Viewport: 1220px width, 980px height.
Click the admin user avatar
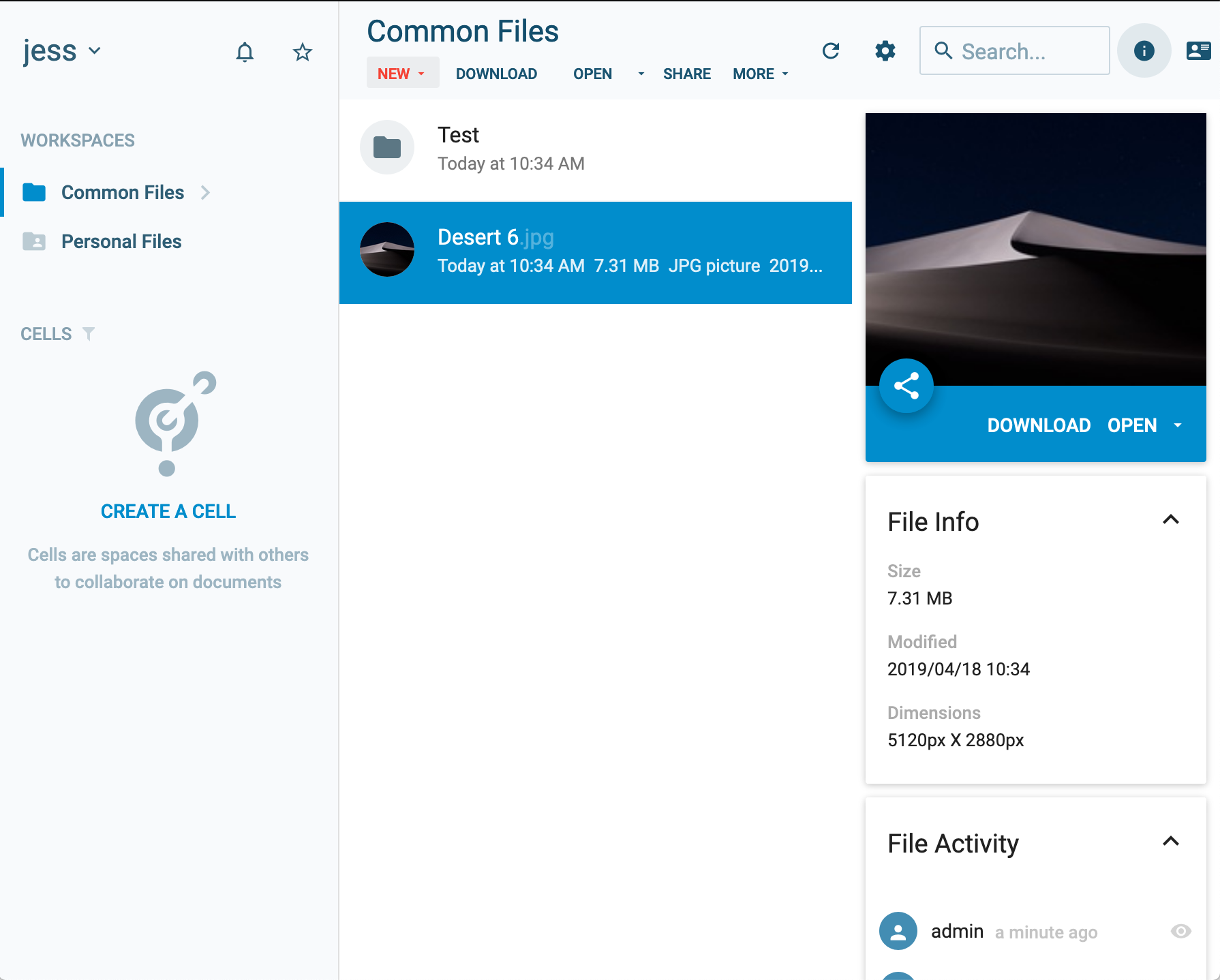point(898,931)
